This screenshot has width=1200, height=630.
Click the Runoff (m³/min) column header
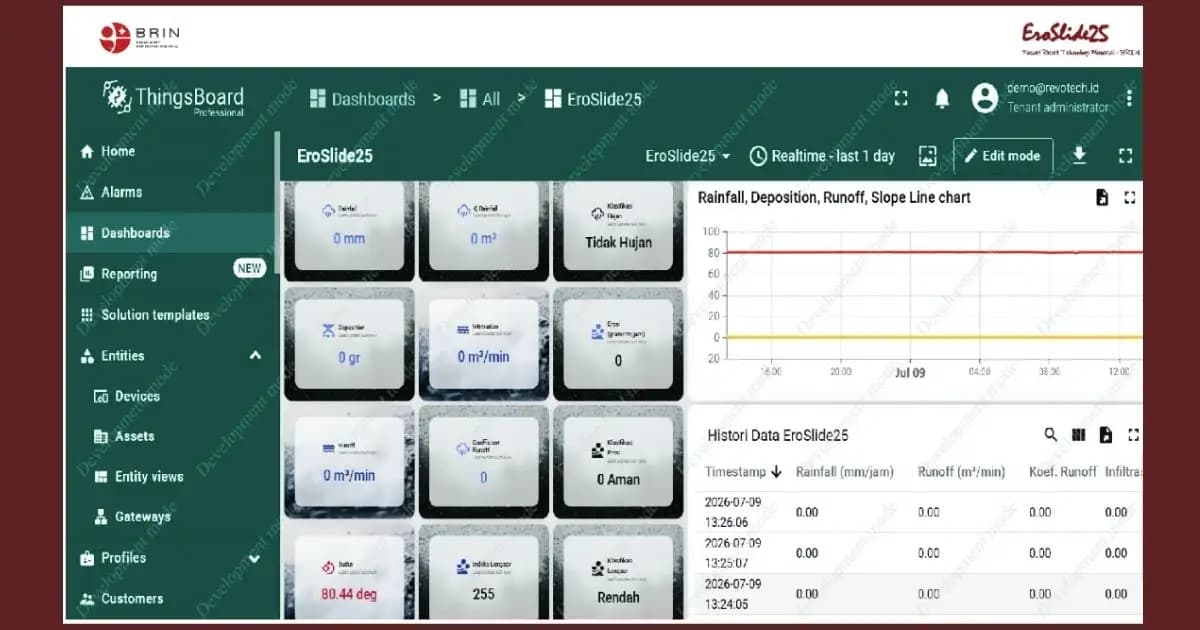click(962, 472)
